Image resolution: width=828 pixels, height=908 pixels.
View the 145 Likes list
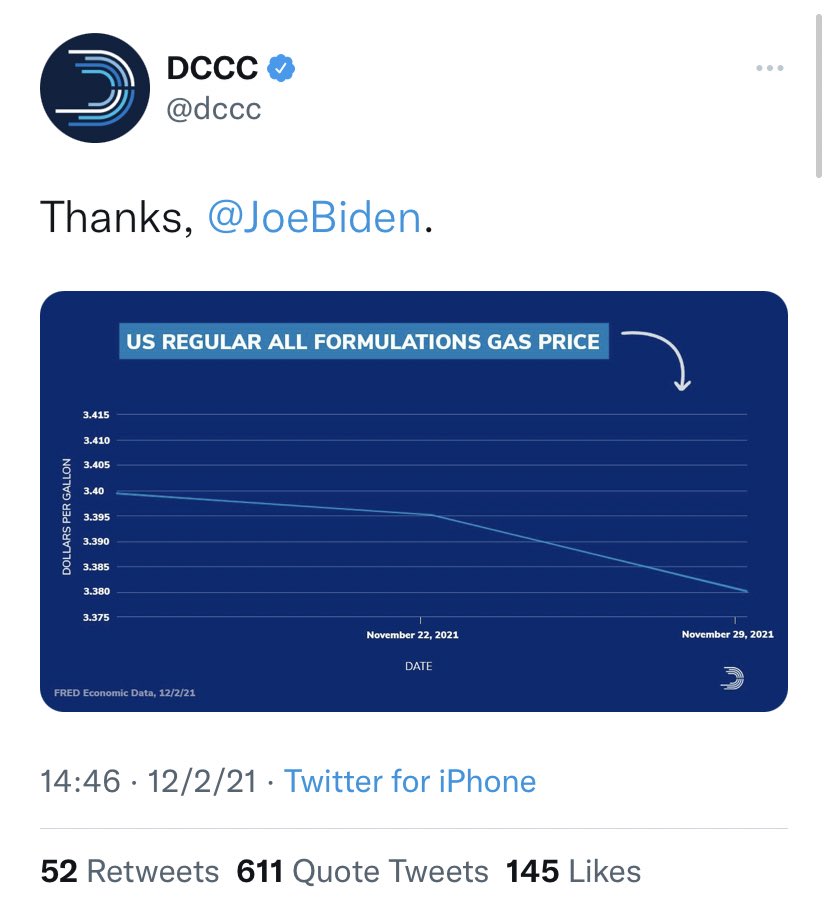pyautogui.click(x=573, y=872)
